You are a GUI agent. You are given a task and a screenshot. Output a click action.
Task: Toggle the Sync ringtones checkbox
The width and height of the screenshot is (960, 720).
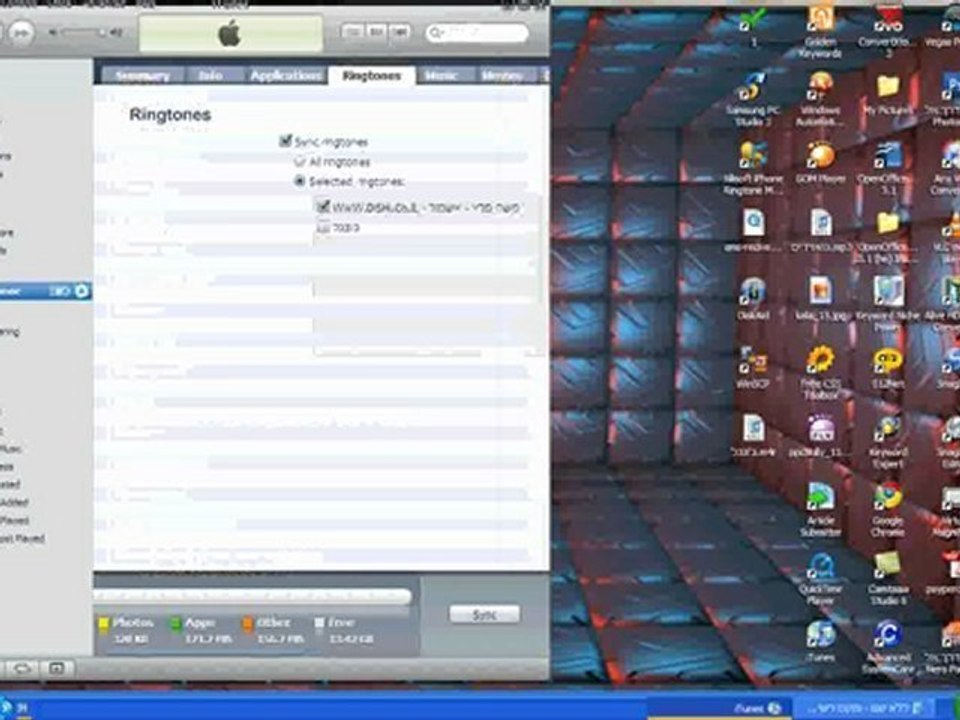[x=285, y=141]
